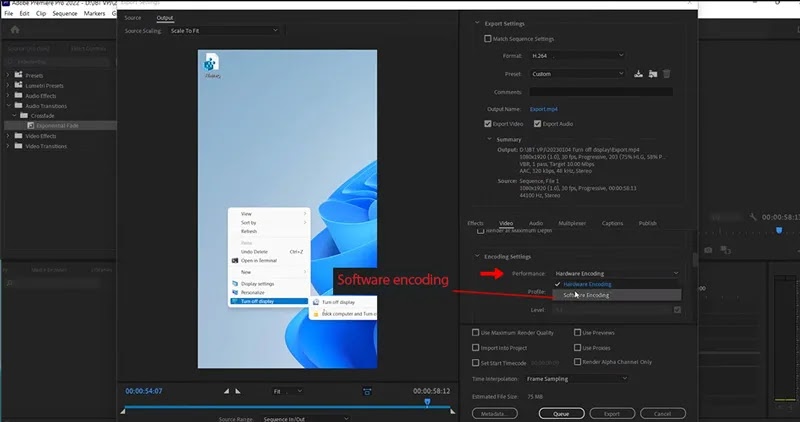Click the camera export frame icon
Image resolution: width=800 pixels, height=422 pixels.
[x=708, y=250]
